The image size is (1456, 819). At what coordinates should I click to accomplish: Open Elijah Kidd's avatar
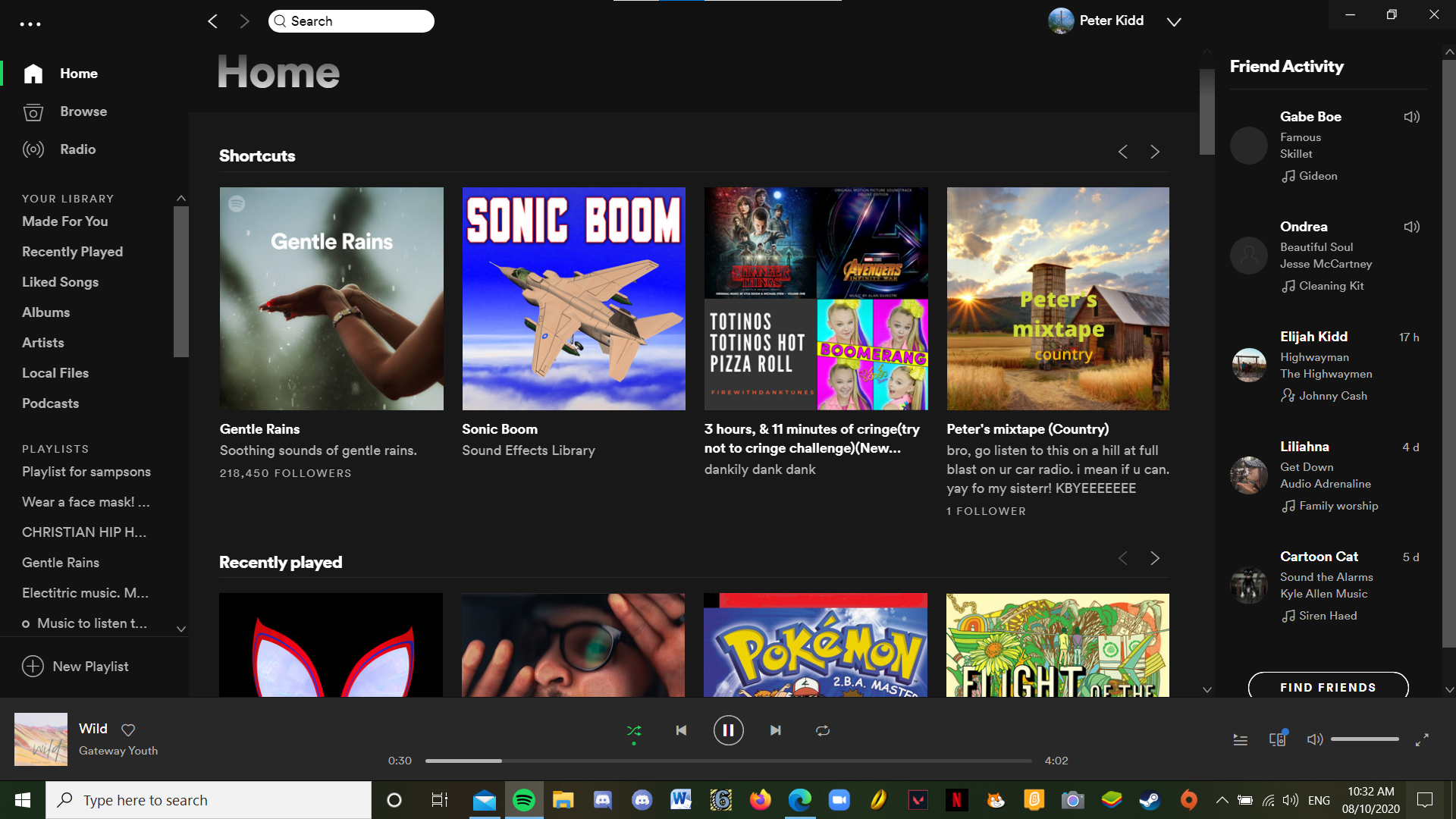point(1249,366)
